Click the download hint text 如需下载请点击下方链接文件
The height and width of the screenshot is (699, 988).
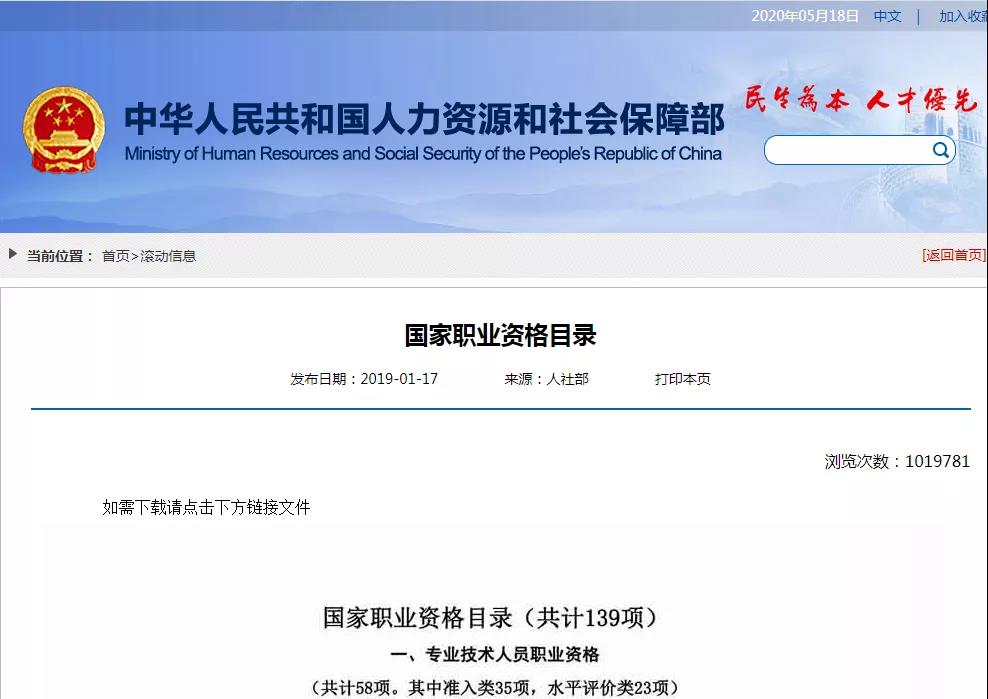[x=205, y=508]
